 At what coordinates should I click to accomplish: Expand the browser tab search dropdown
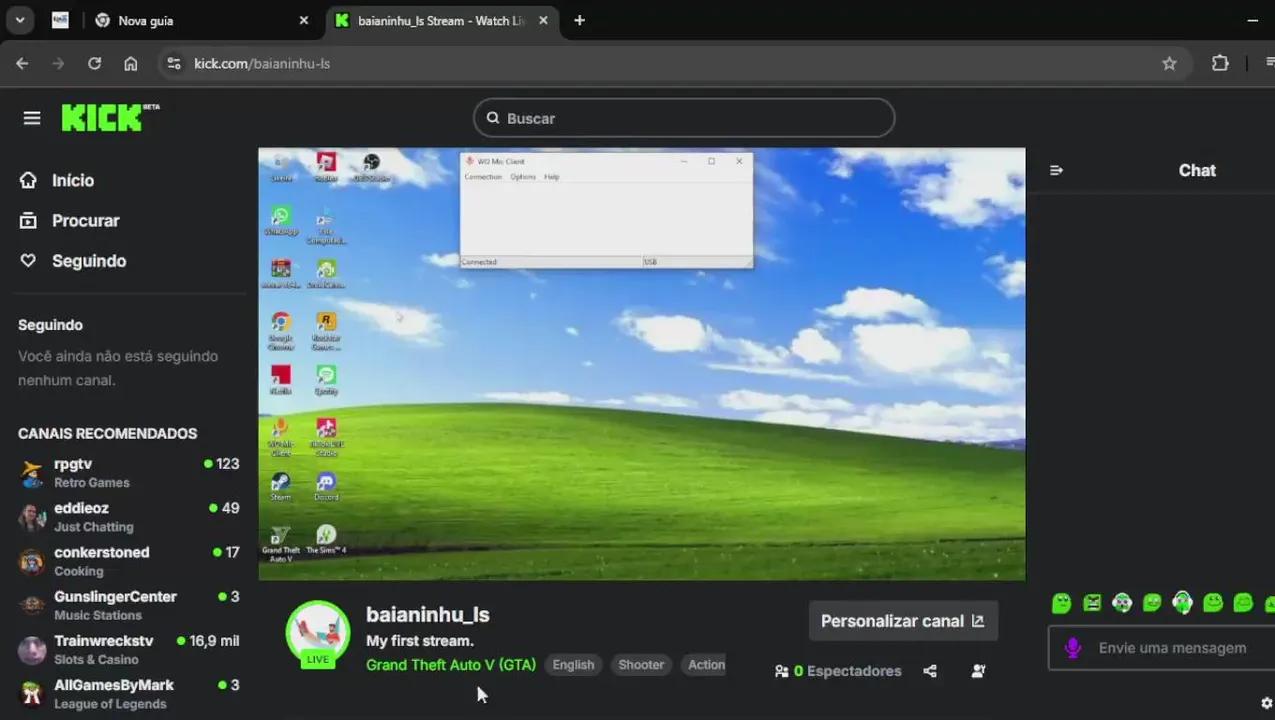19,20
